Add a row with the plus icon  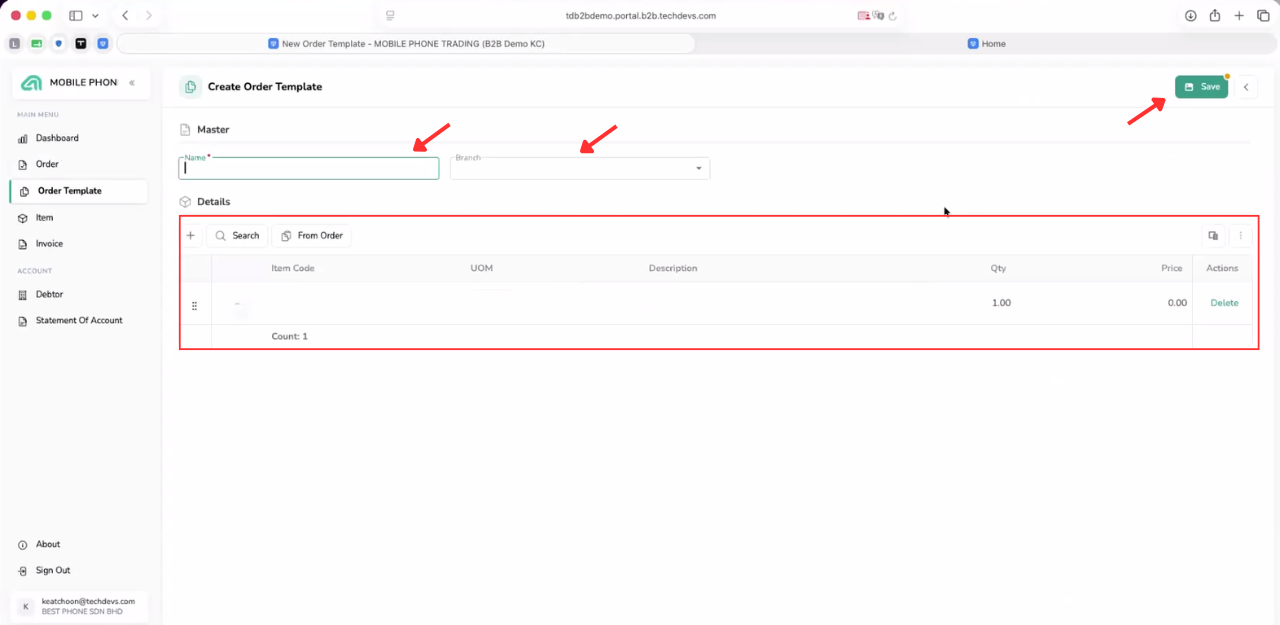click(x=191, y=236)
